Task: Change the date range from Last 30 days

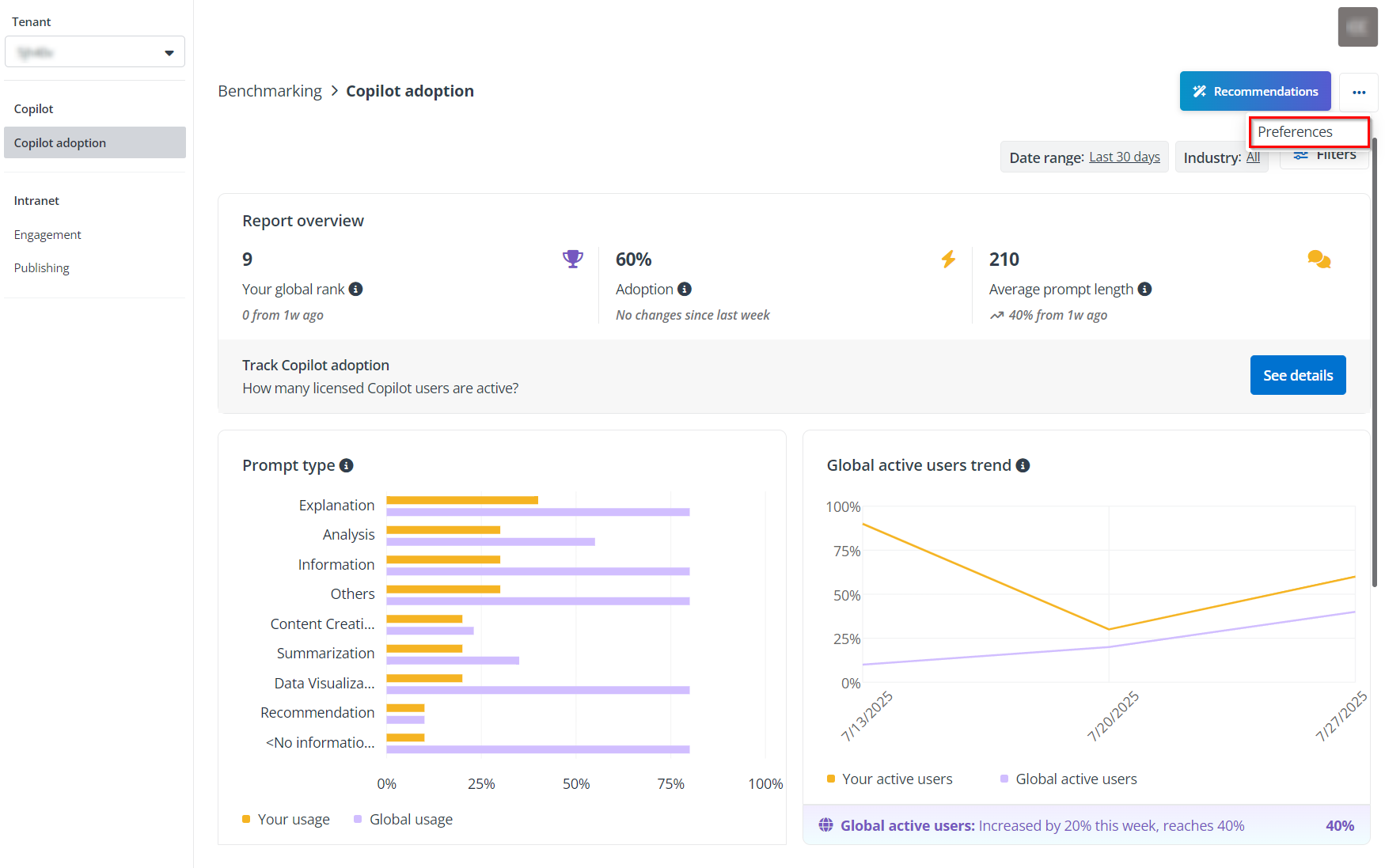Action: [1124, 157]
